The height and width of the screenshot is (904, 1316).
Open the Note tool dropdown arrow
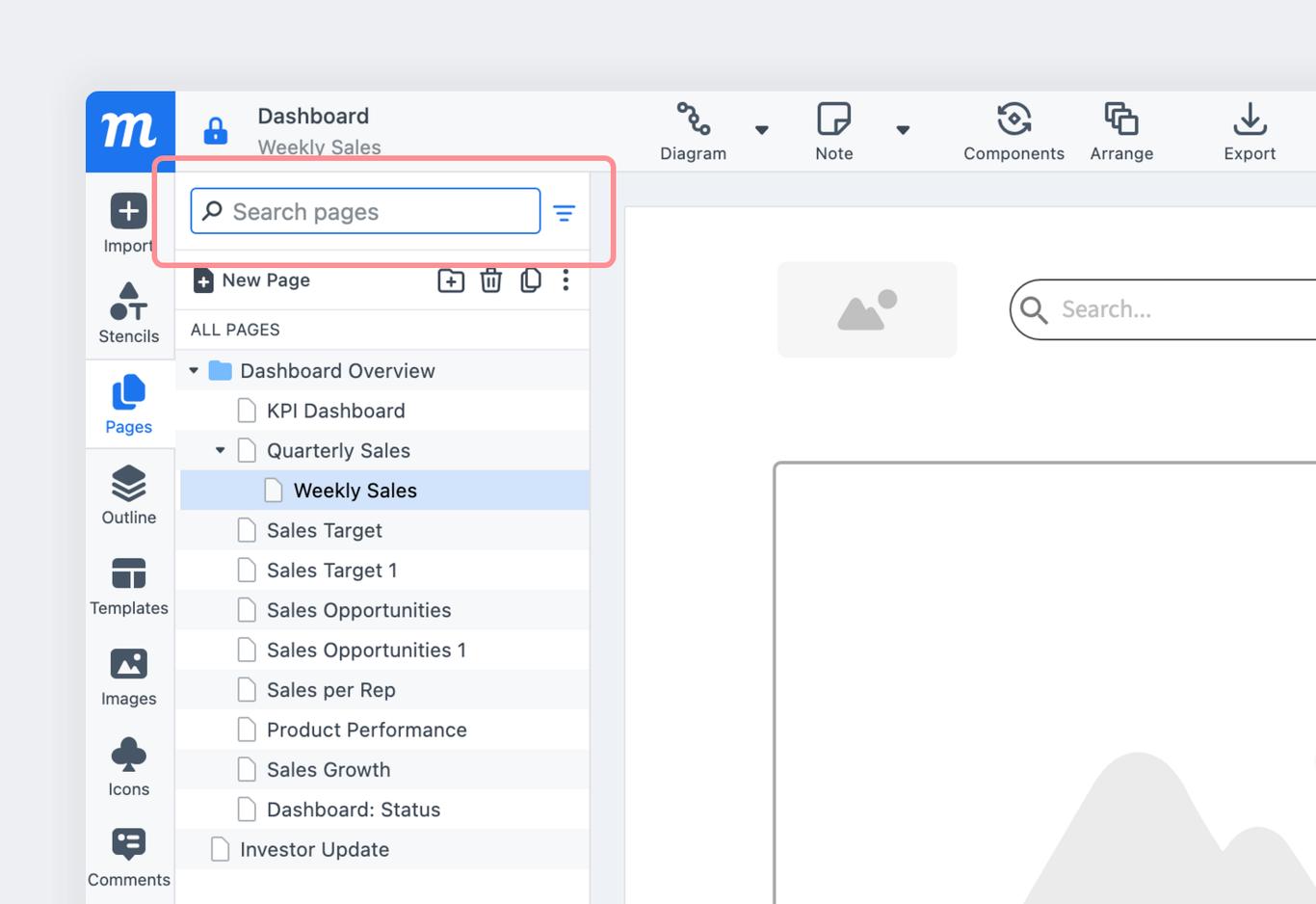coord(903,130)
